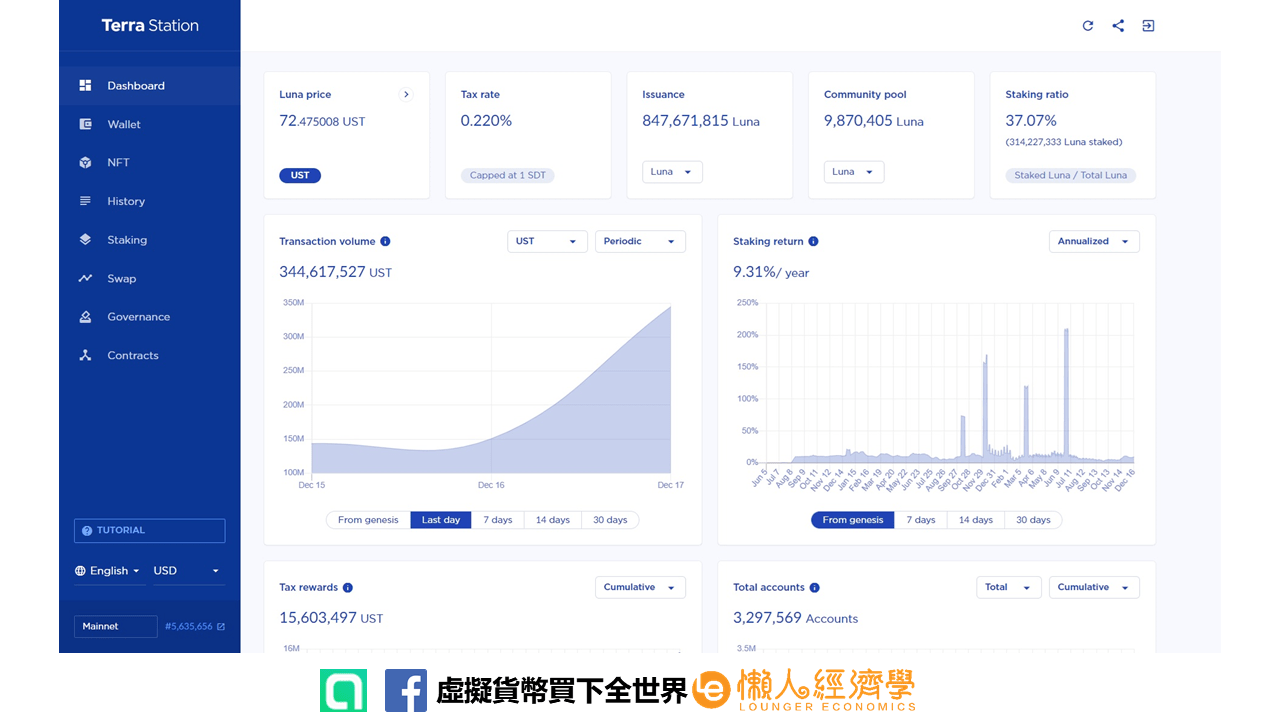The width and height of the screenshot is (1280, 720).
Task: Open Total accounts Cumulative dropdown
Action: click(x=1094, y=588)
